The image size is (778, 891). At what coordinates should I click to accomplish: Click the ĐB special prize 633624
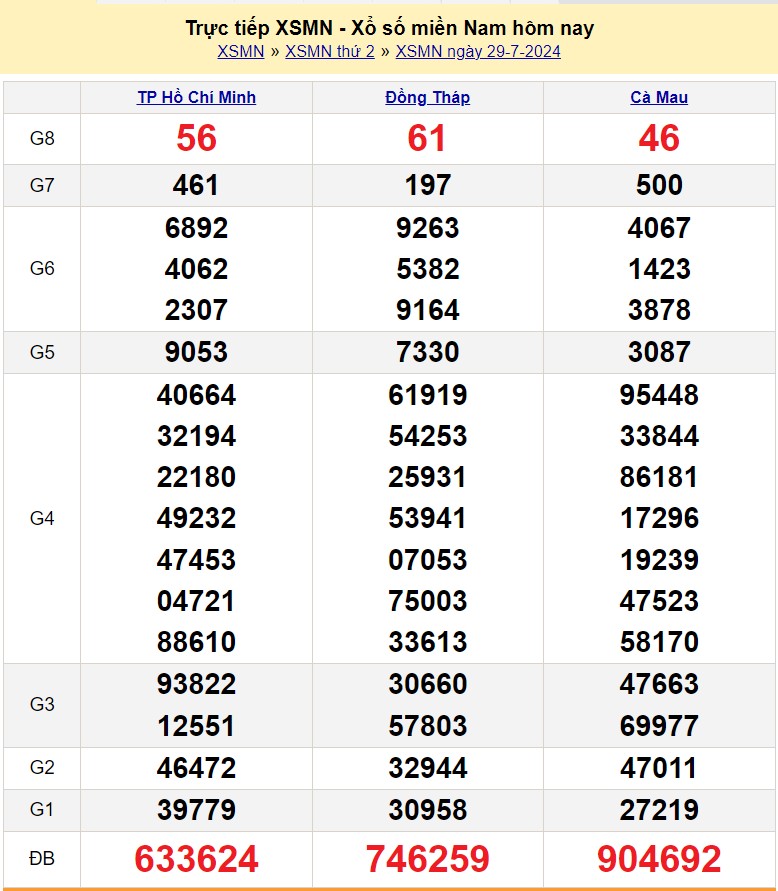point(196,859)
